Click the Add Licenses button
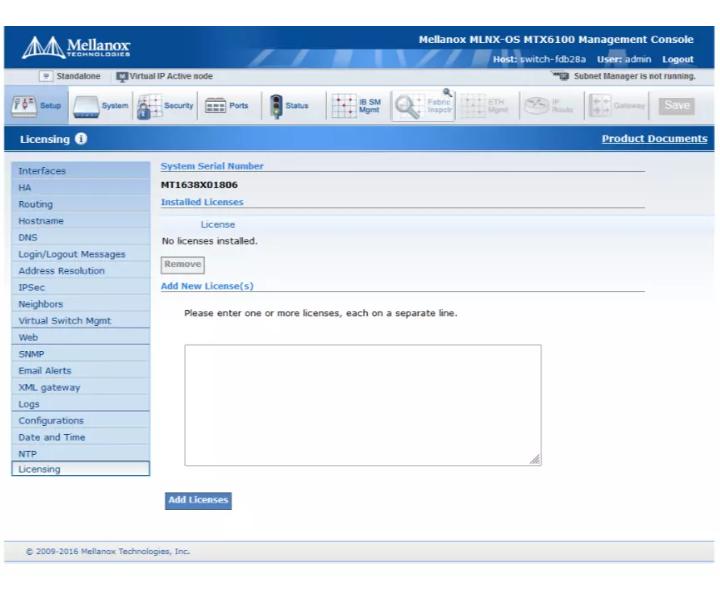 click(x=198, y=500)
